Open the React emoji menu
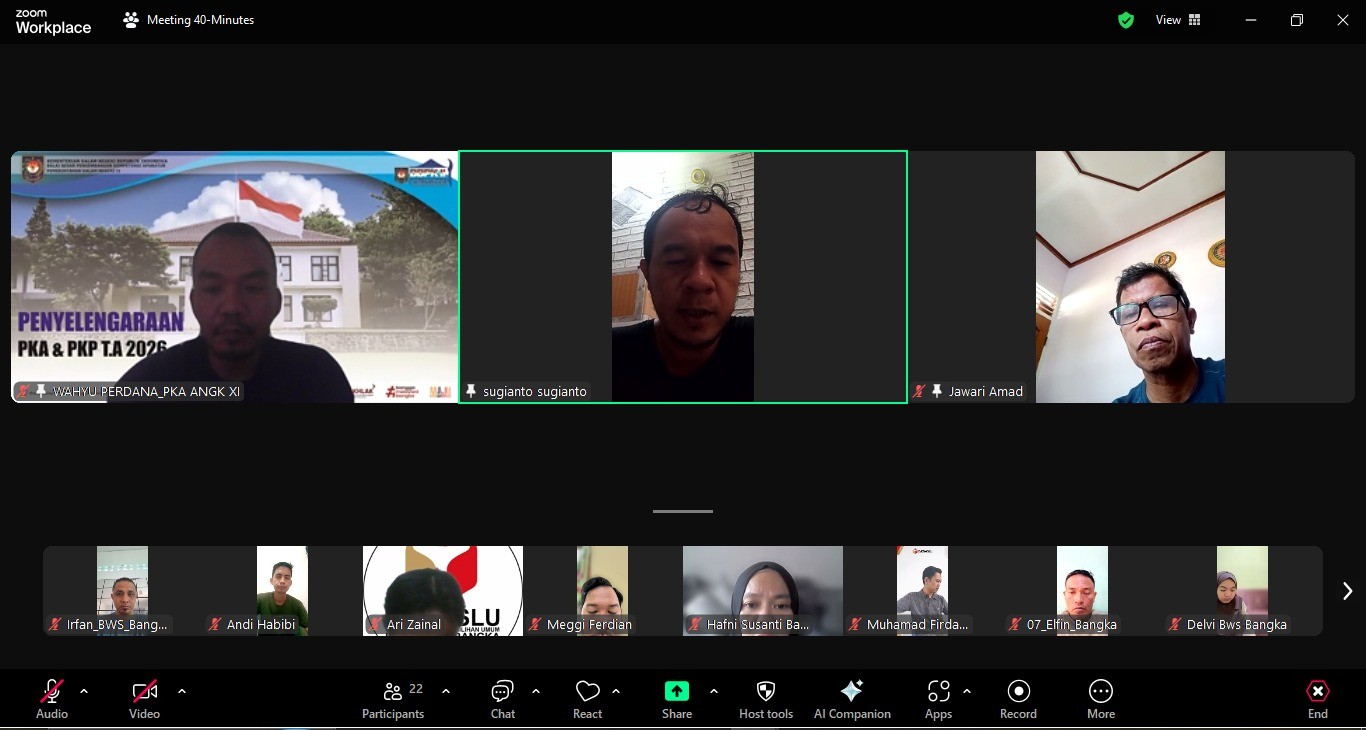 tap(587, 698)
